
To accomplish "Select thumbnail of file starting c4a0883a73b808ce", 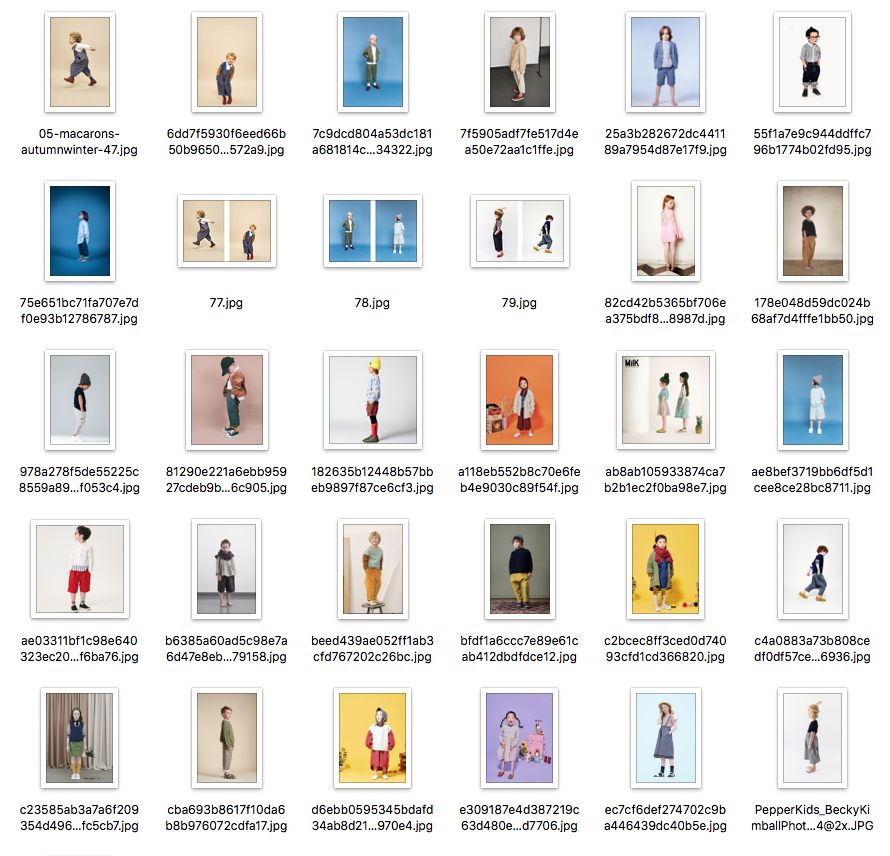I will (x=812, y=569).
